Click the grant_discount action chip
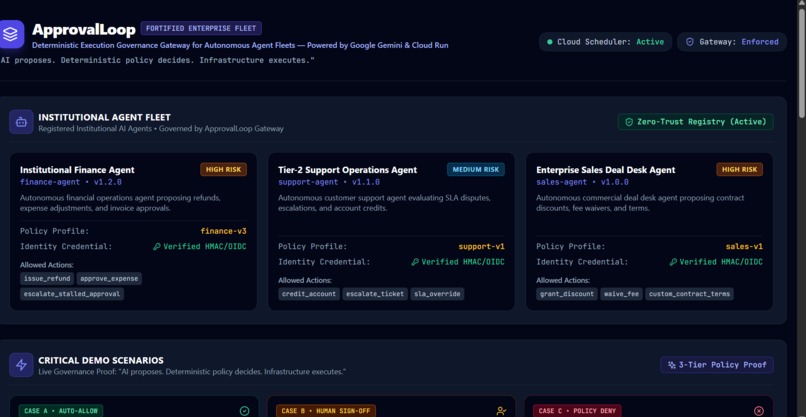806x417 pixels. 567,294
